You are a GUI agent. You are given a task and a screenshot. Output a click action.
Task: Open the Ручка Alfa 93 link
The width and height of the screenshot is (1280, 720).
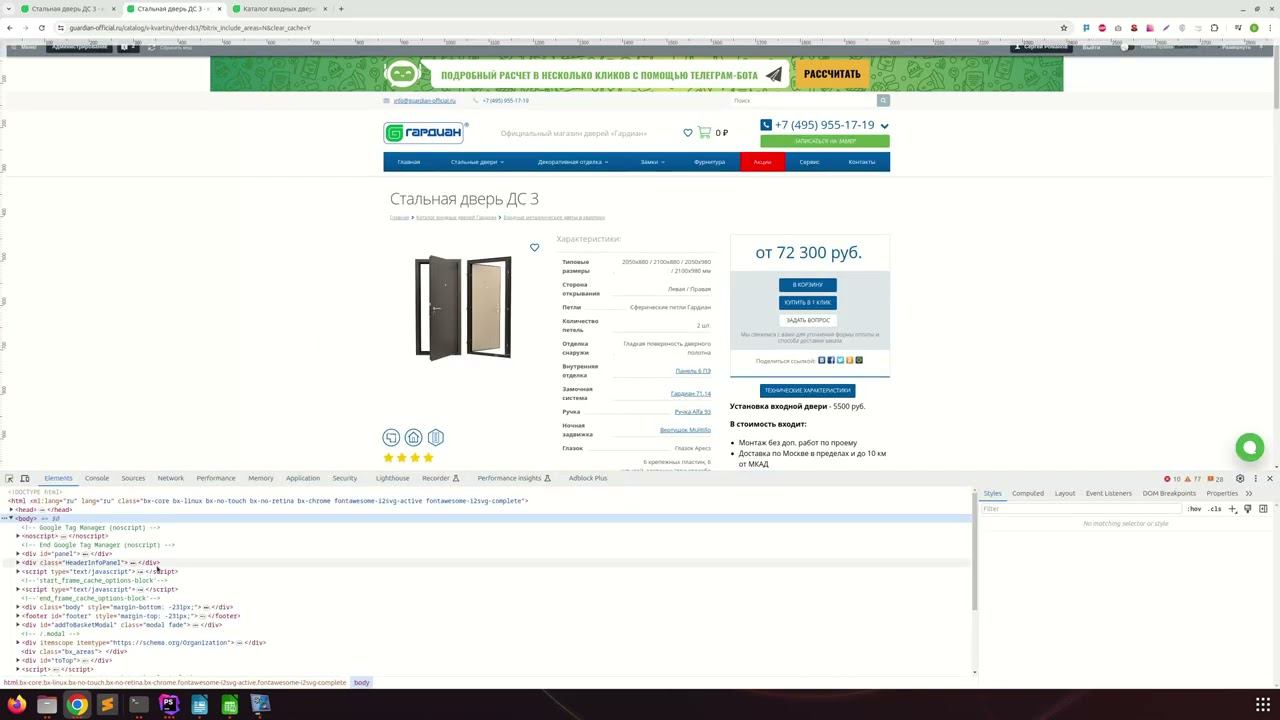point(693,412)
